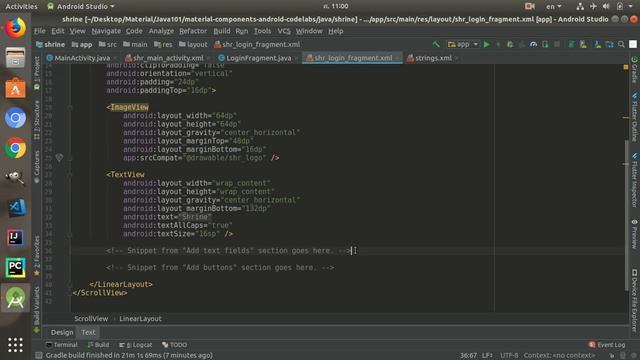Show Applications grid in dock

[x=16, y=345]
